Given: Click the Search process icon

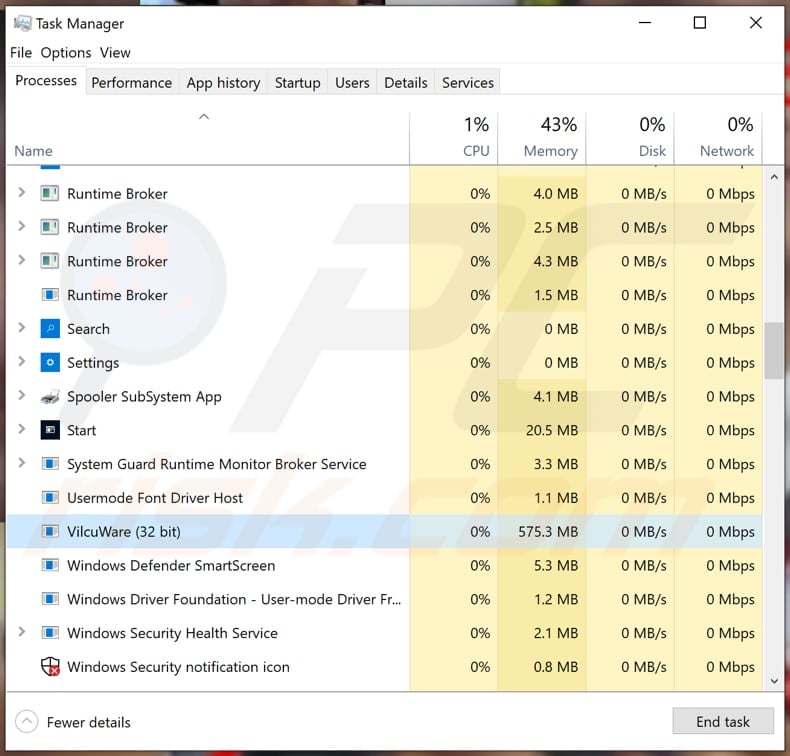Looking at the screenshot, I should (x=50, y=329).
